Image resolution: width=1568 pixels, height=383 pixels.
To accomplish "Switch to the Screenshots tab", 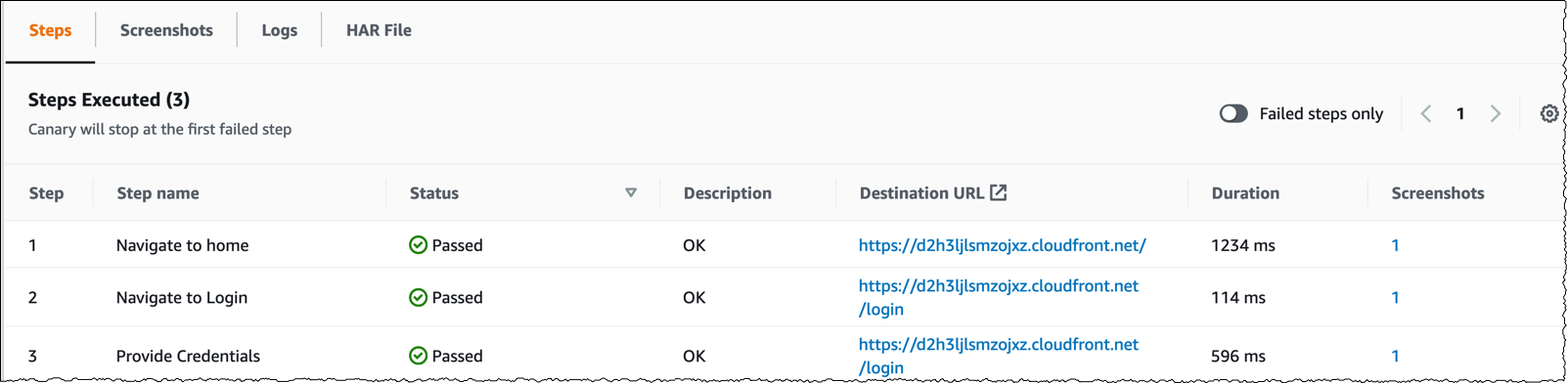I will click(x=166, y=30).
